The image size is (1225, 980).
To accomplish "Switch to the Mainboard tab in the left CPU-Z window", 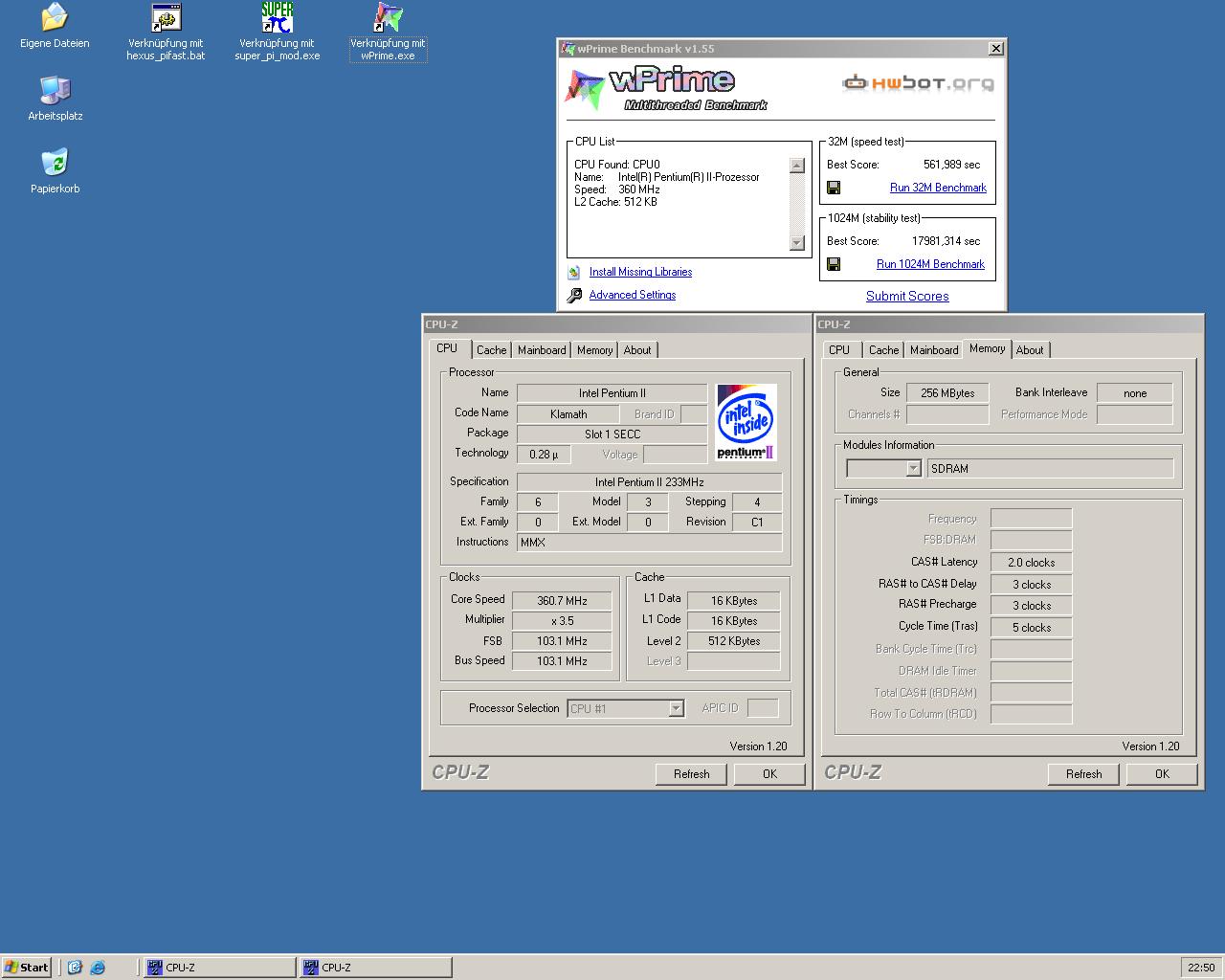I will coord(542,350).
